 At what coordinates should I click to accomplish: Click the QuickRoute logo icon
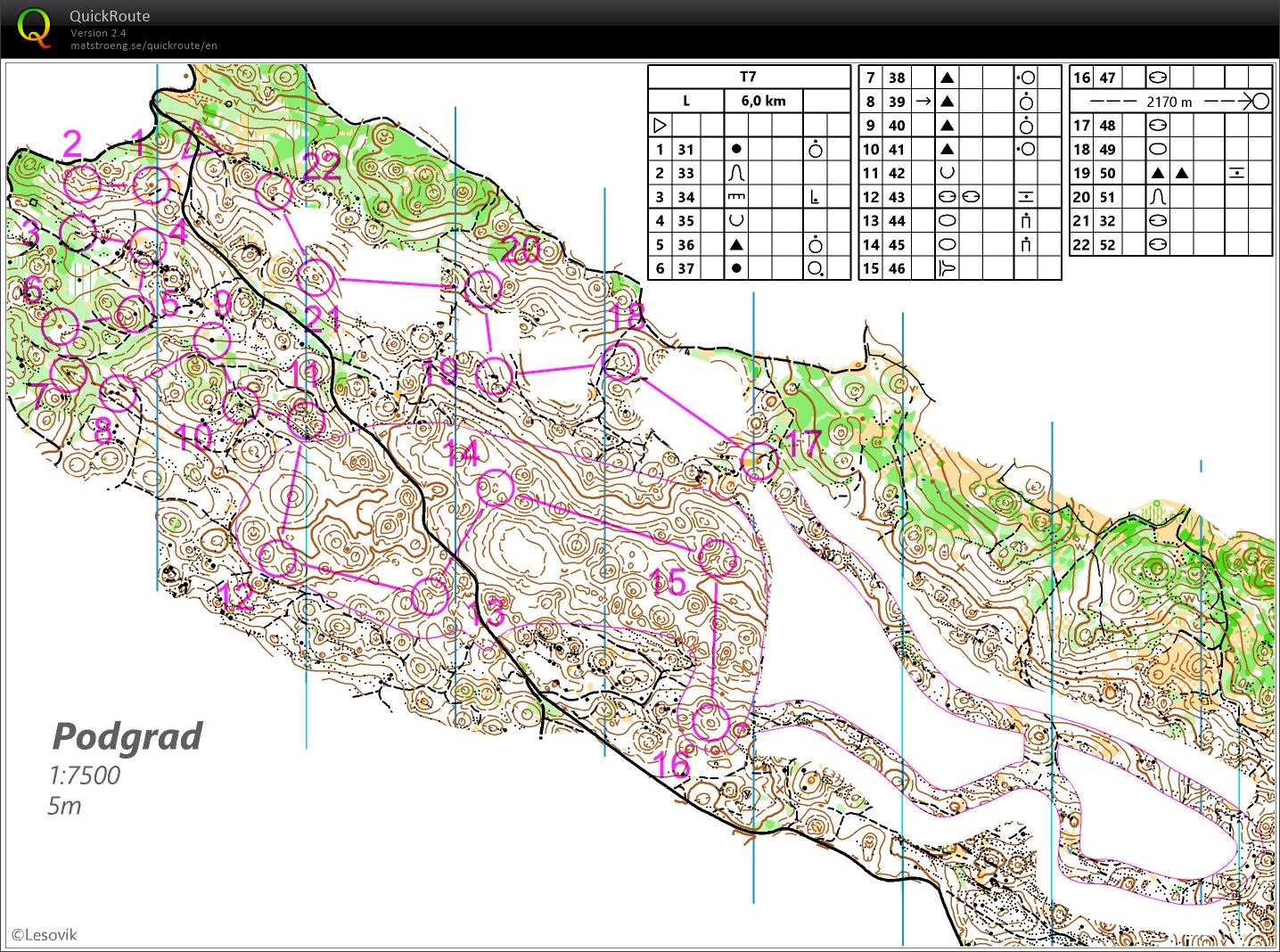pos(35,27)
